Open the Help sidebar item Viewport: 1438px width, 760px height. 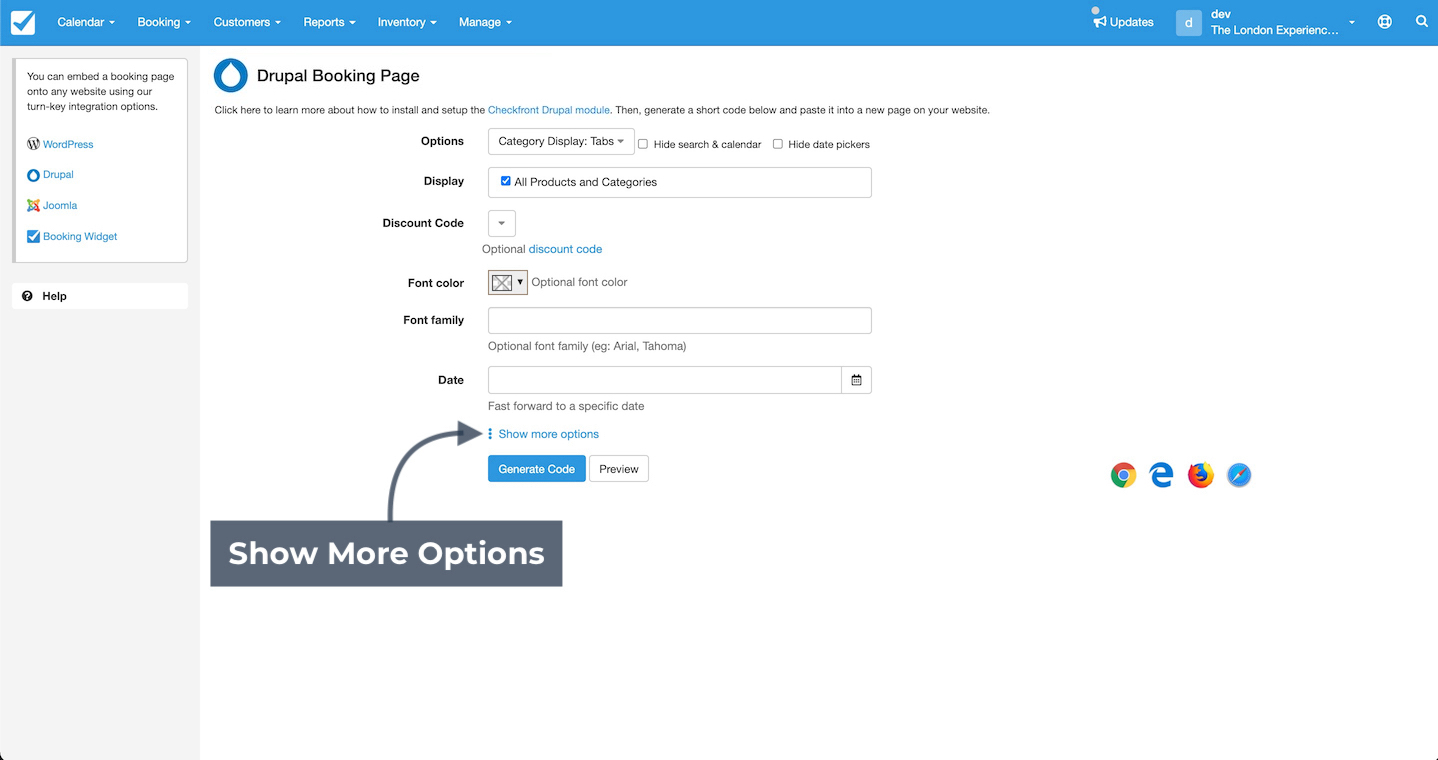[x=100, y=296]
